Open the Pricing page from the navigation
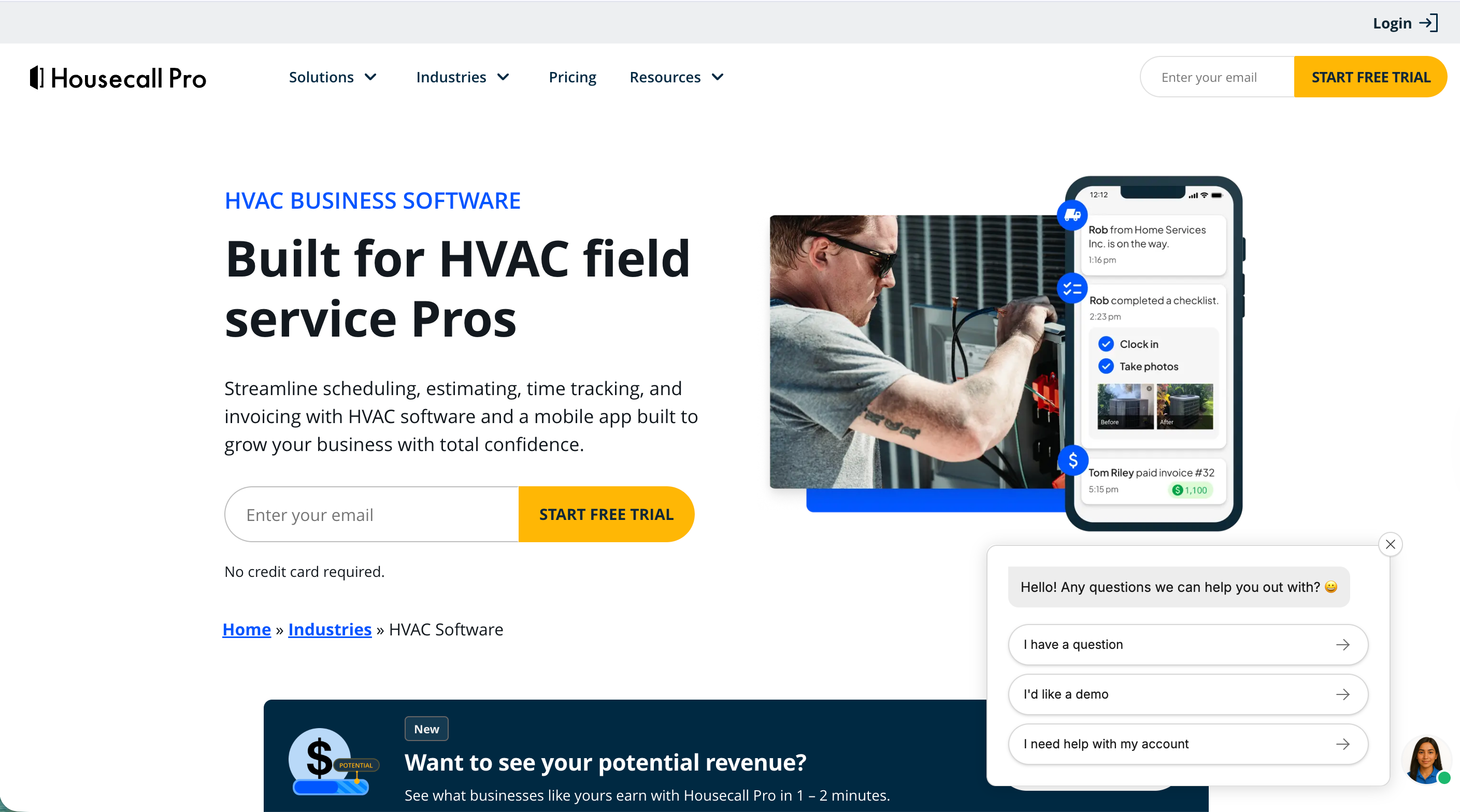 tap(572, 77)
